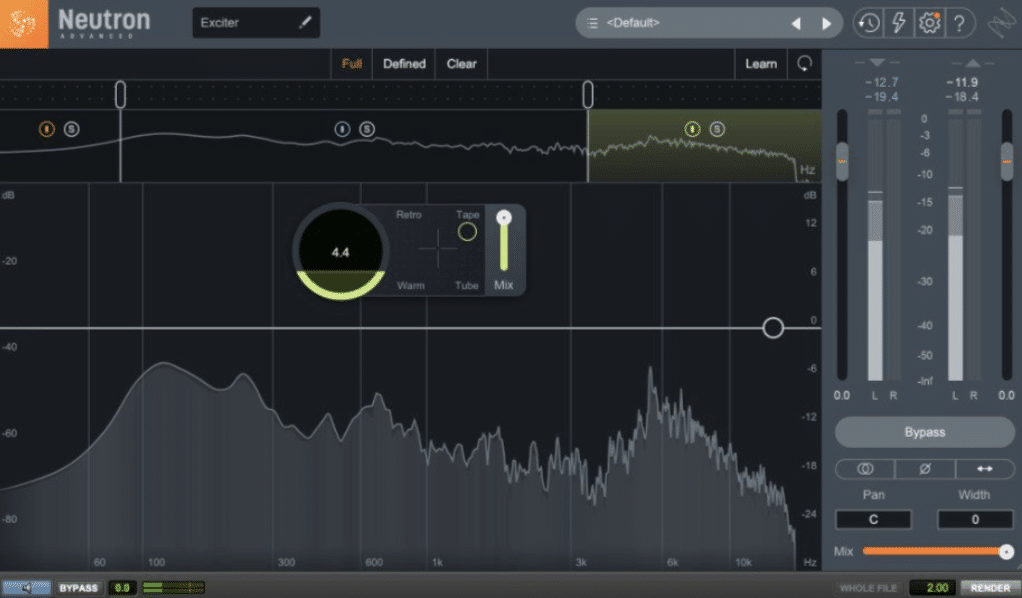Screen dimensions: 1022x598
Task: Click the Learn button
Action: click(x=761, y=64)
